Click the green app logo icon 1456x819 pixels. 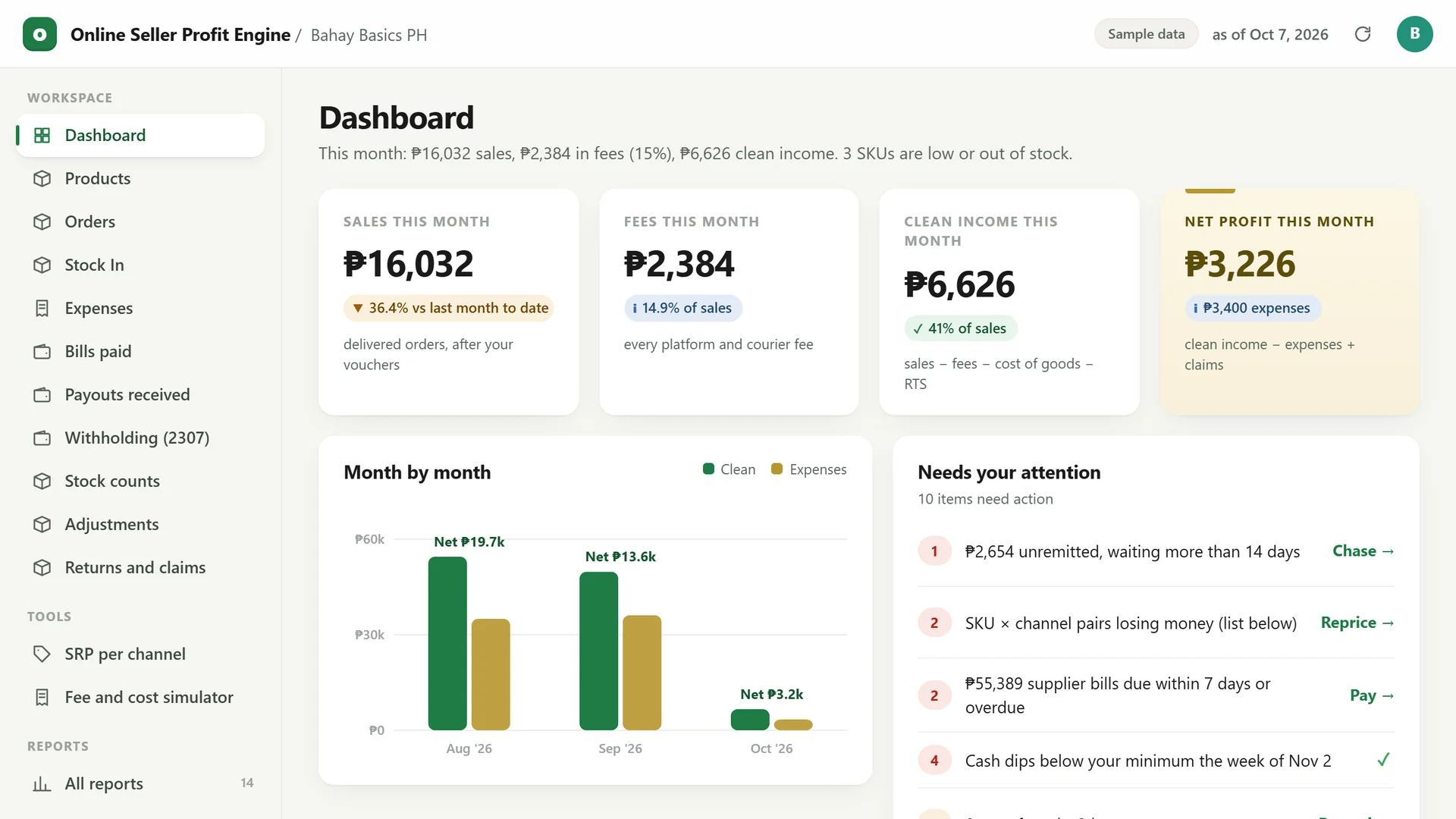click(39, 34)
